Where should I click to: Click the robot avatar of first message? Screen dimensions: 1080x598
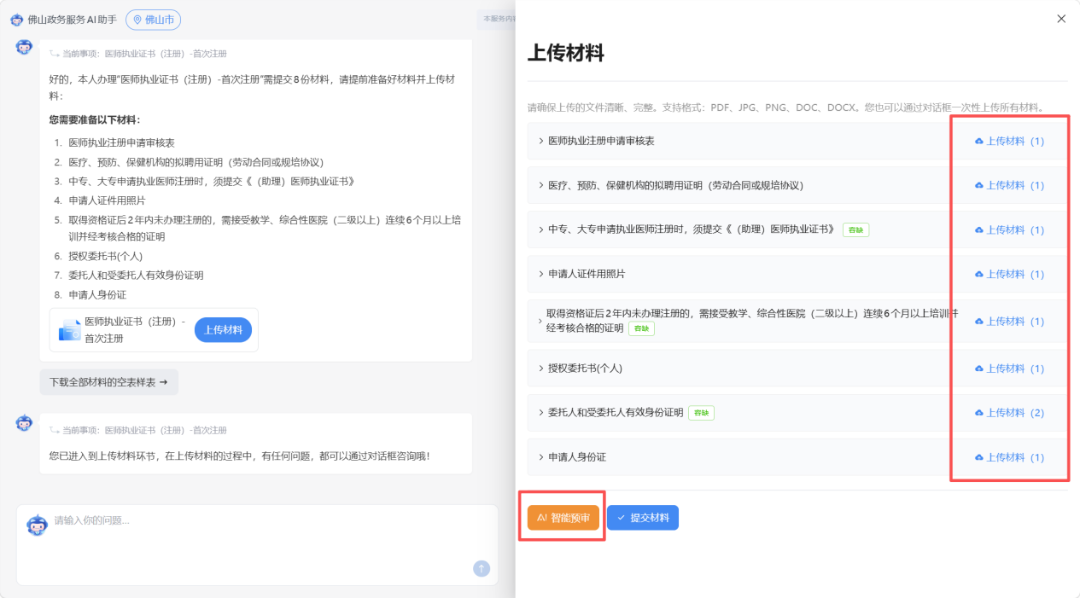coord(24,47)
